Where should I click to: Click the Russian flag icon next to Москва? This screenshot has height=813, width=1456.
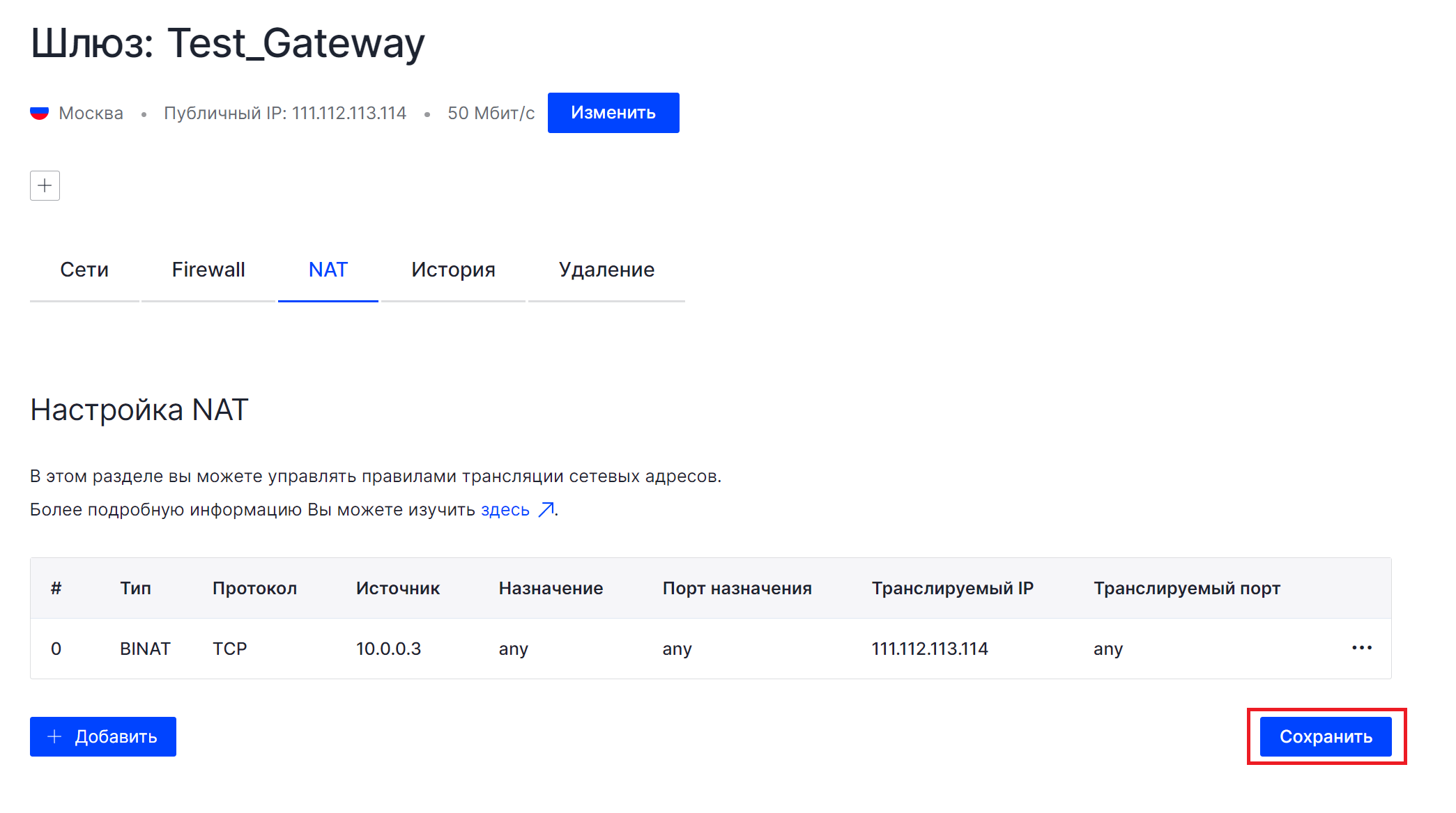click(x=40, y=113)
